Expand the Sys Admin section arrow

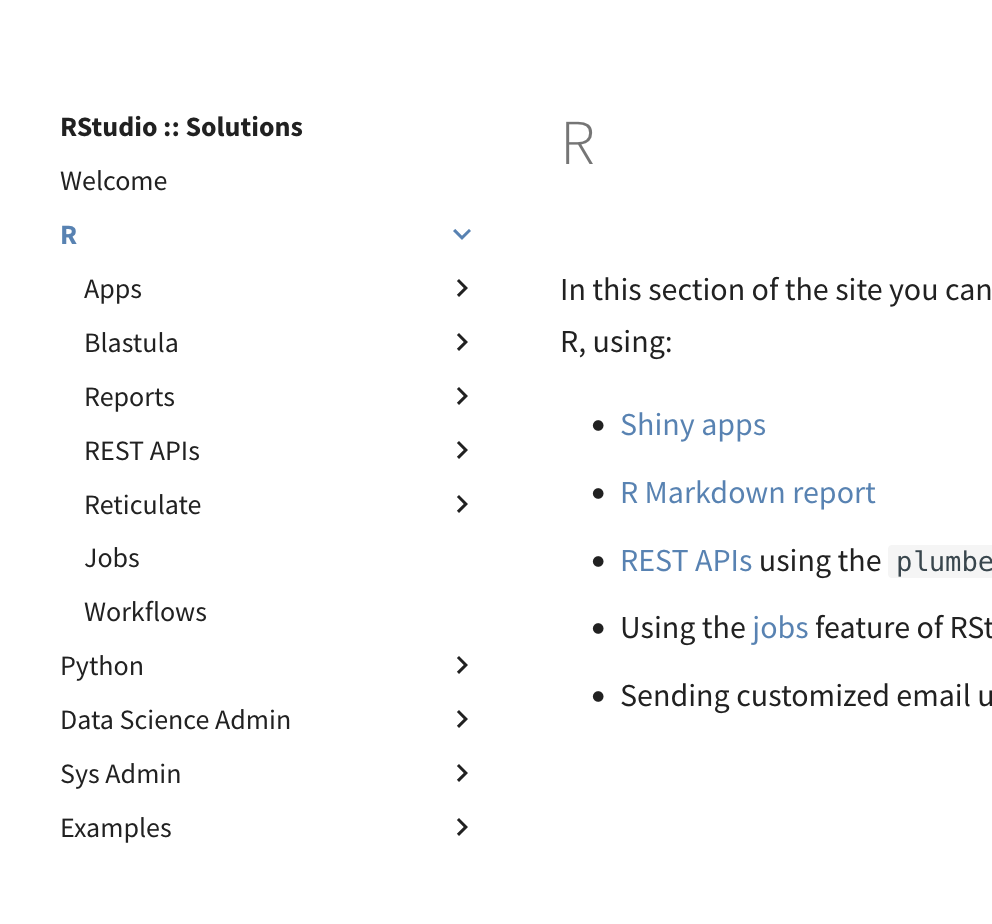click(461, 774)
